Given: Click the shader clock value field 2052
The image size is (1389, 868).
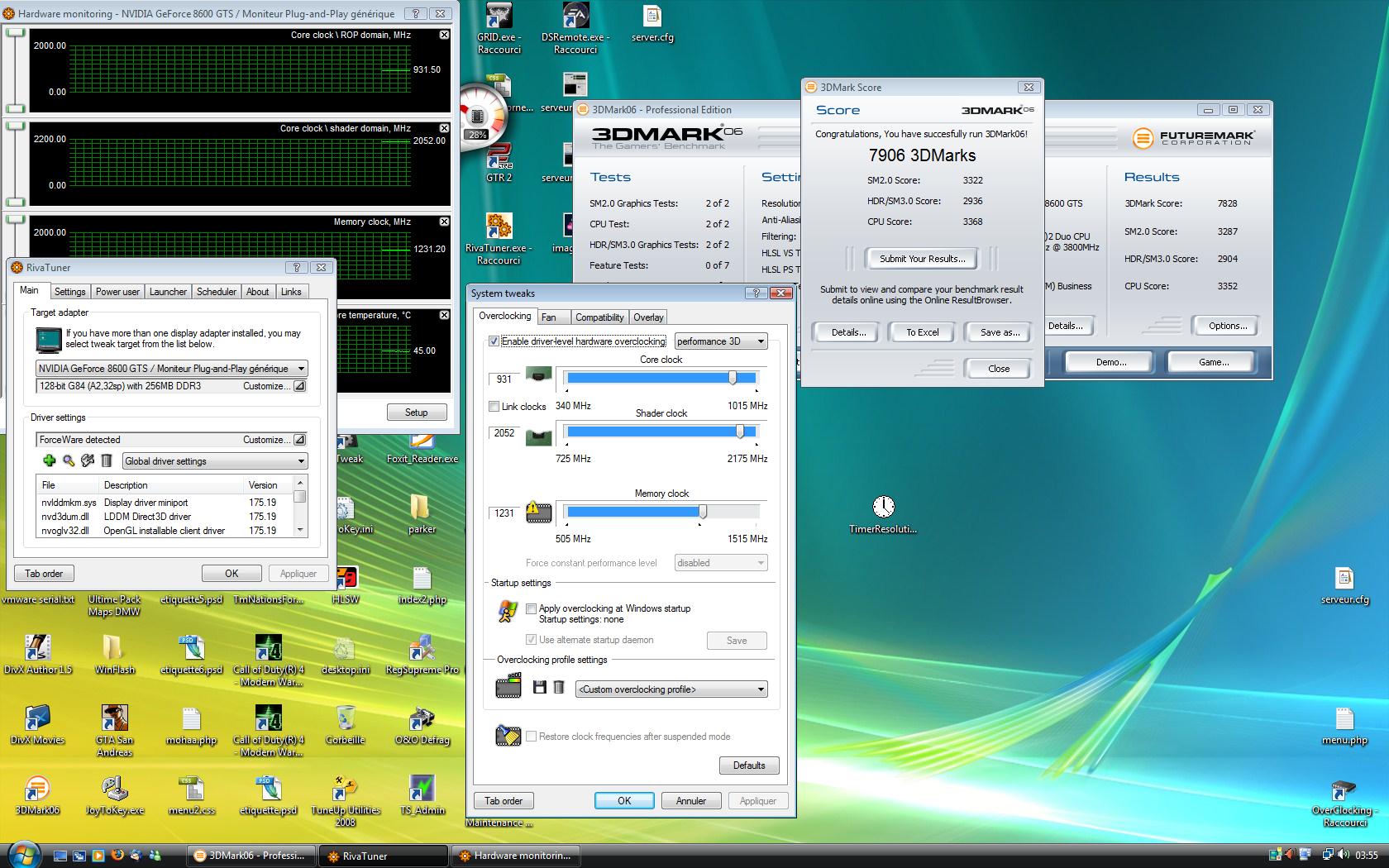Looking at the screenshot, I should click(504, 433).
